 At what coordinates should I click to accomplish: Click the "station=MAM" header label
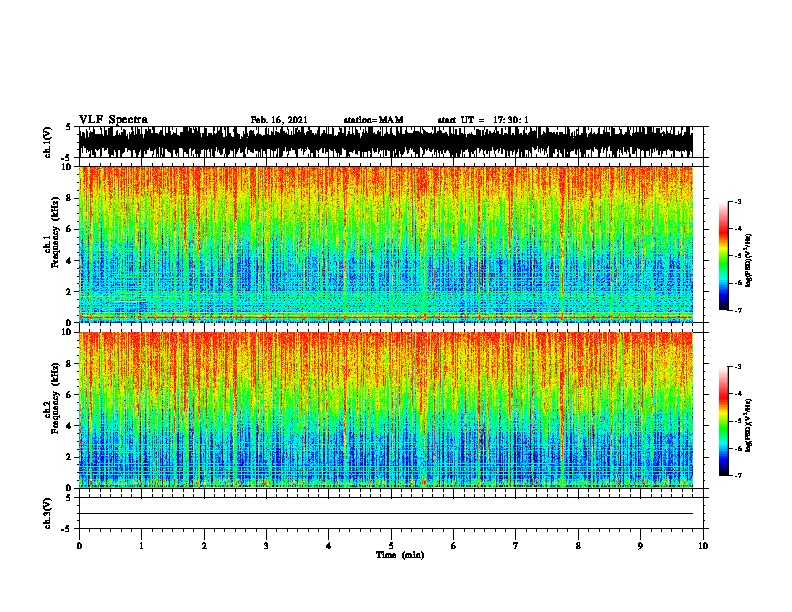pyautogui.click(x=373, y=120)
